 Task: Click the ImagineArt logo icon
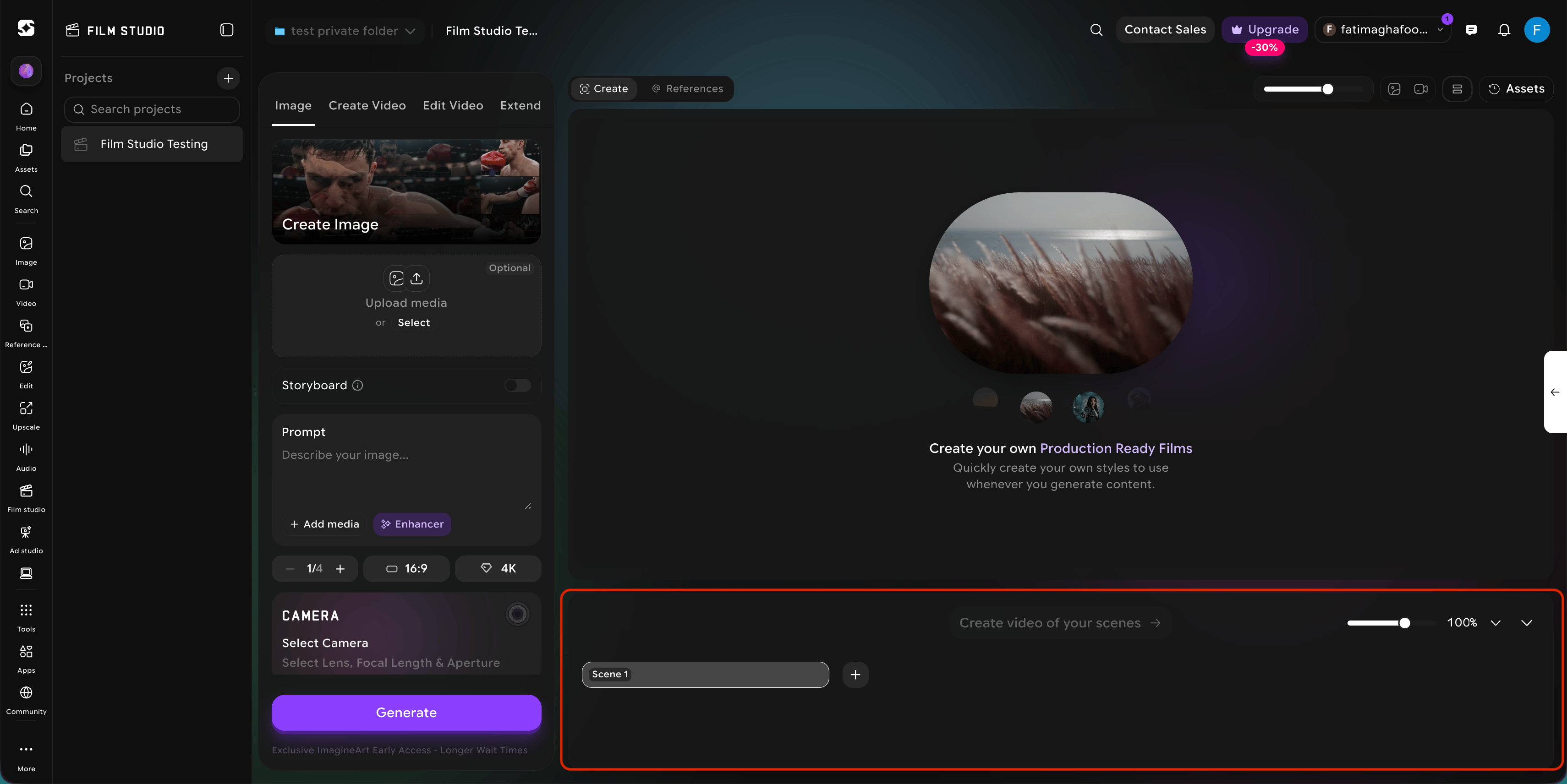(x=26, y=28)
